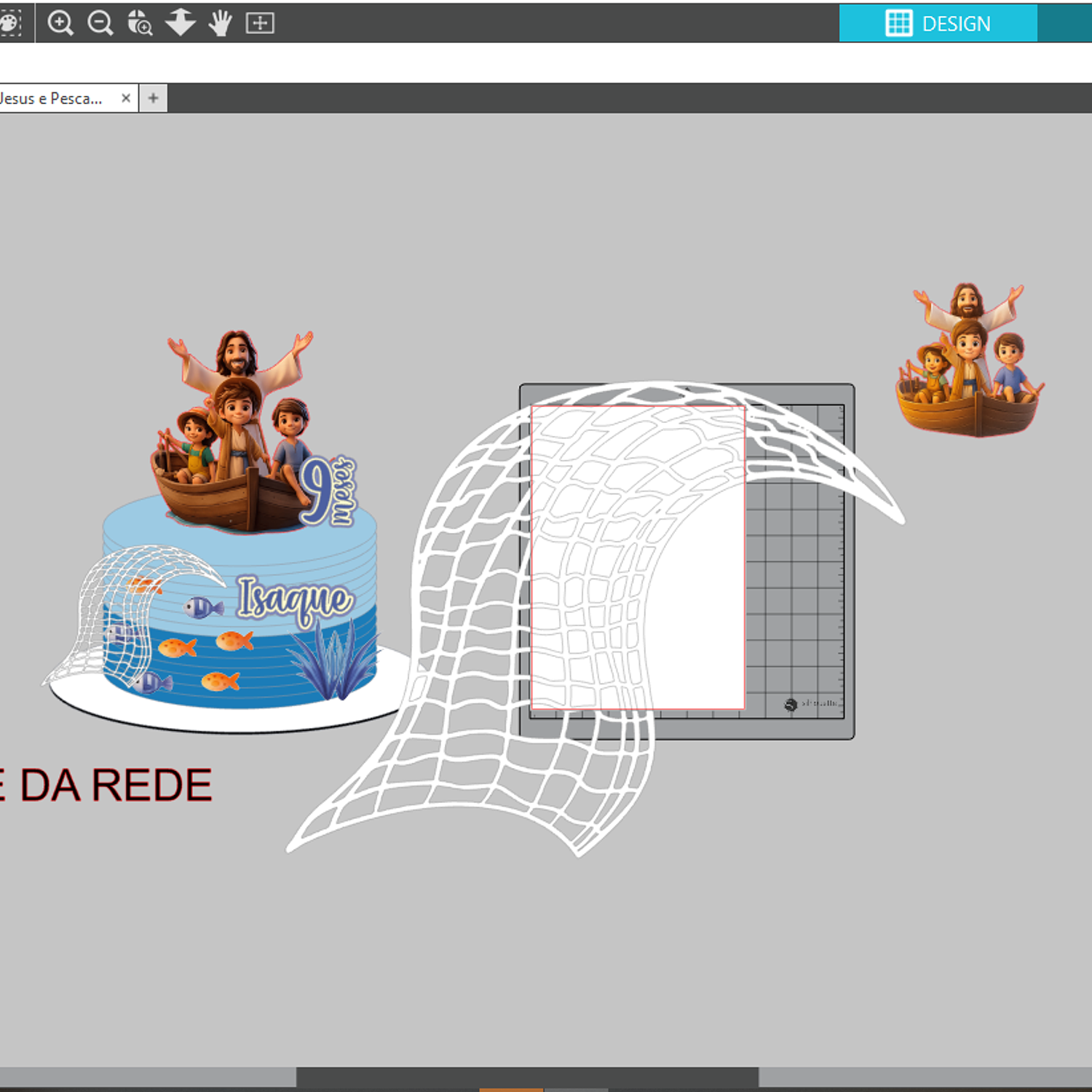Select the 'Jesus e Pesca...' document tab
1092x1092 pixels.
click(x=52, y=98)
